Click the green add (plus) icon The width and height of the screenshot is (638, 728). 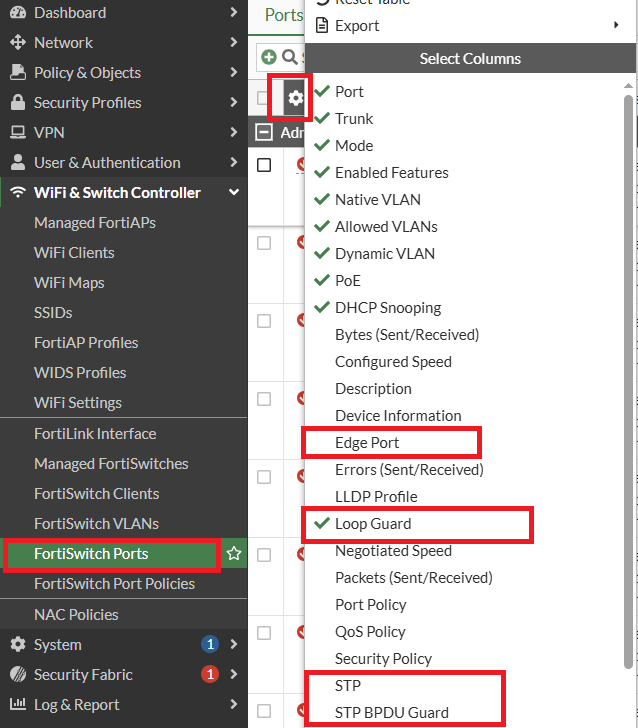point(268,57)
